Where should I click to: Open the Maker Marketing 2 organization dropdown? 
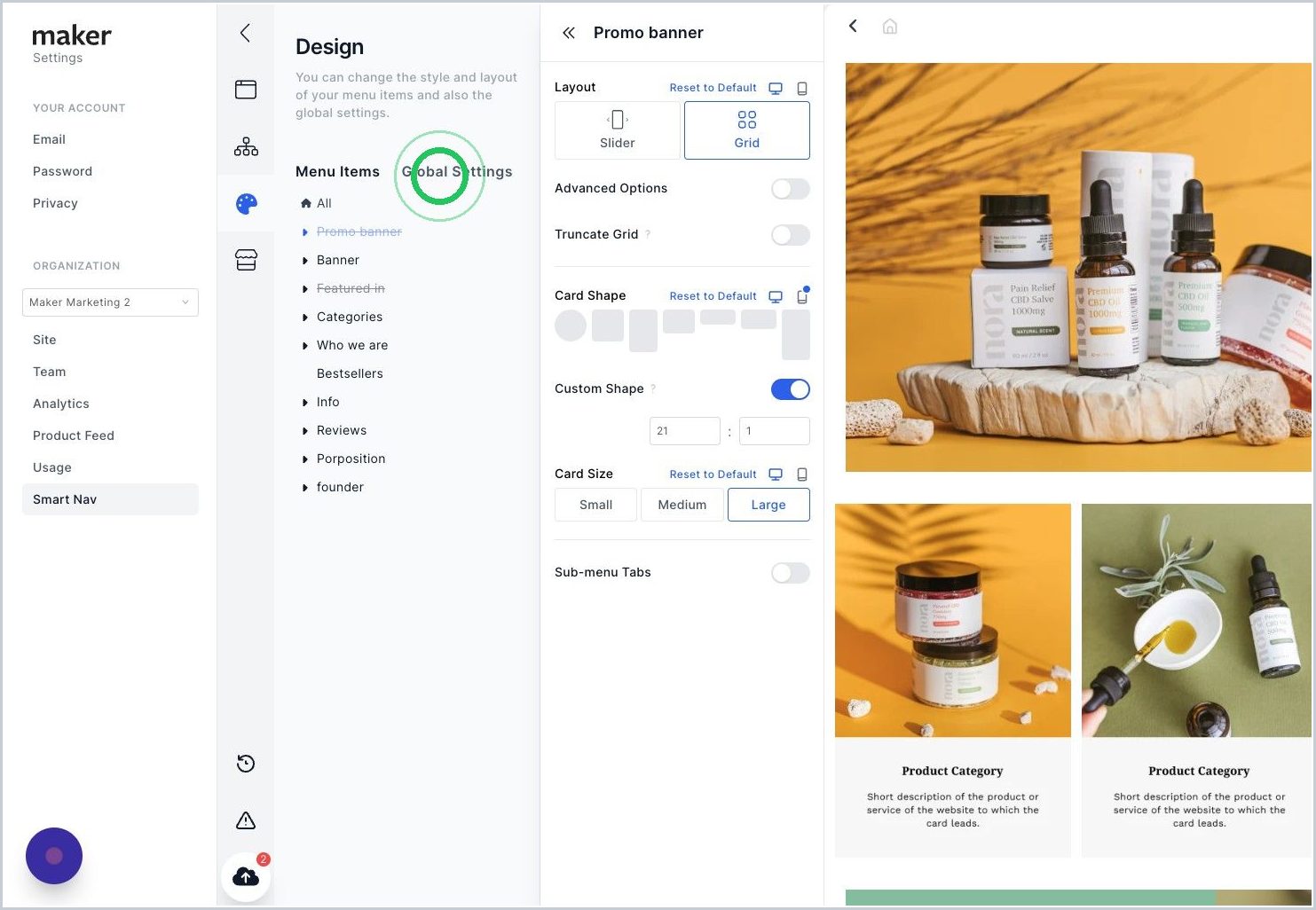click(110, 302)
